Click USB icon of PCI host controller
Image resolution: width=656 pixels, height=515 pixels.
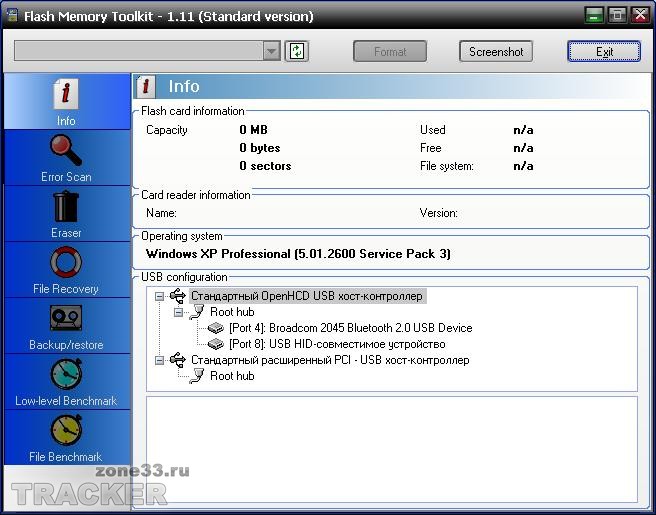tap(178, 360)
